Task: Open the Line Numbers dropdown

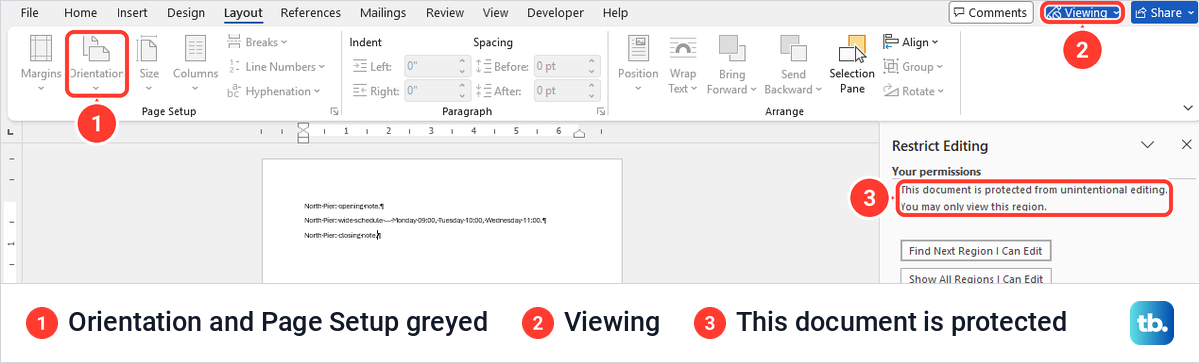Action: point(277,67)
